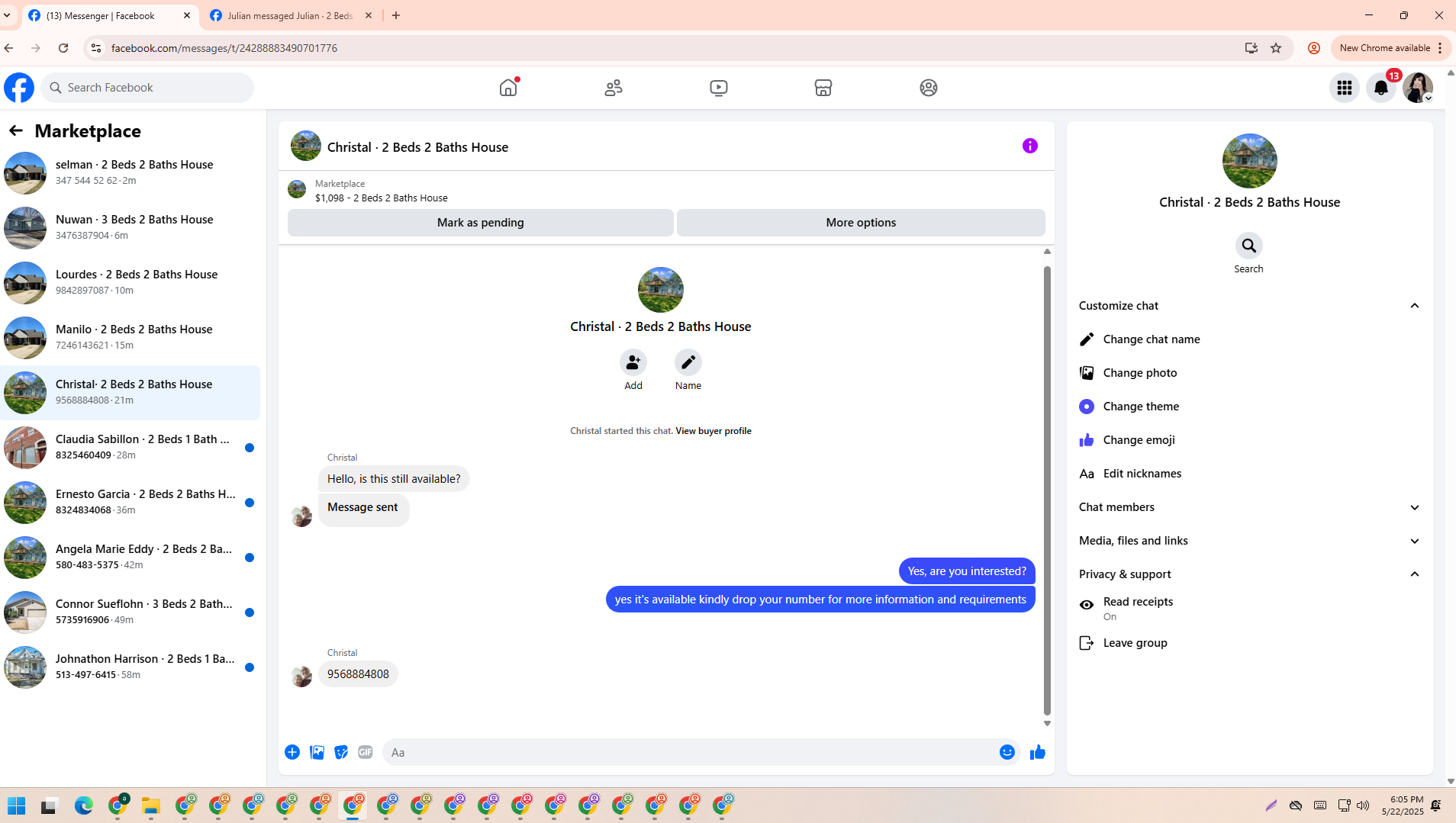Image resolution: width=1456 pixels, height=823 pixels.
Task: Open Nuwan 3 Beds 2 Baths conversation
Action: point(130,227)
